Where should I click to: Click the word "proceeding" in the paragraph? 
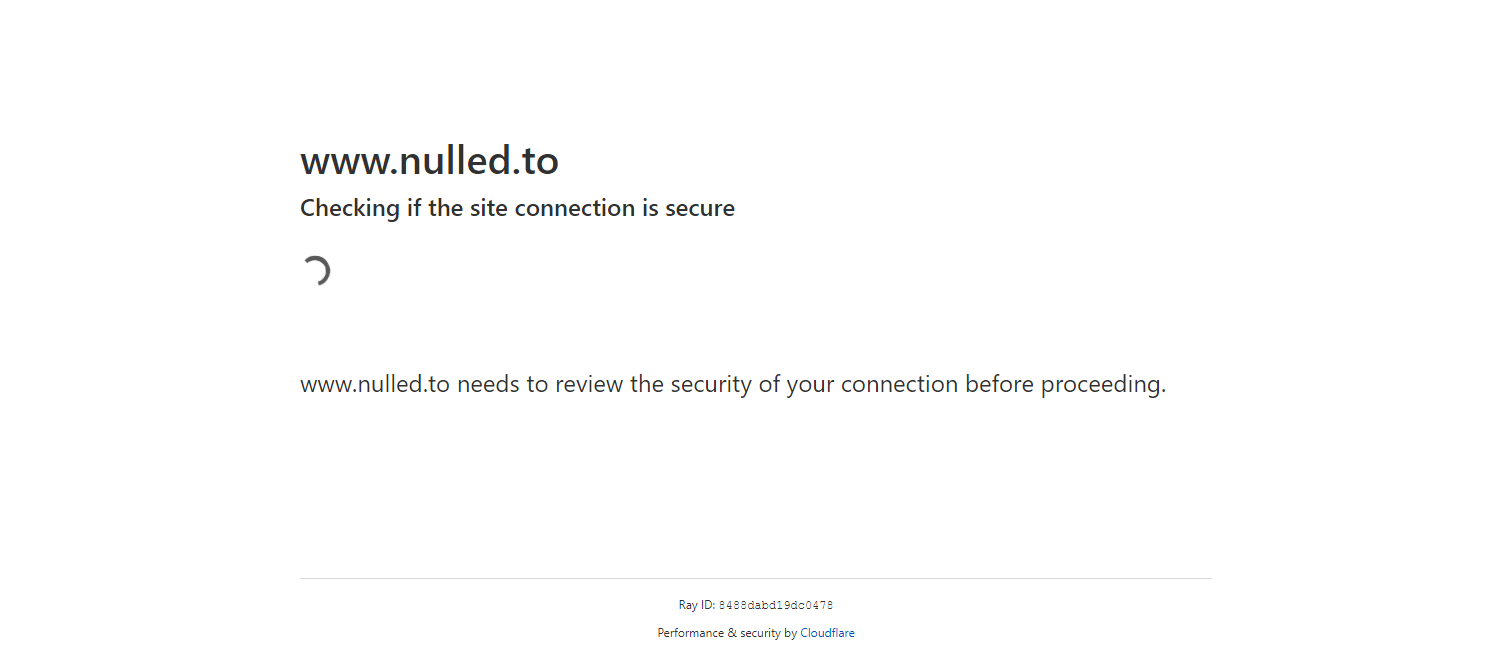click(x=1102, y=385)
